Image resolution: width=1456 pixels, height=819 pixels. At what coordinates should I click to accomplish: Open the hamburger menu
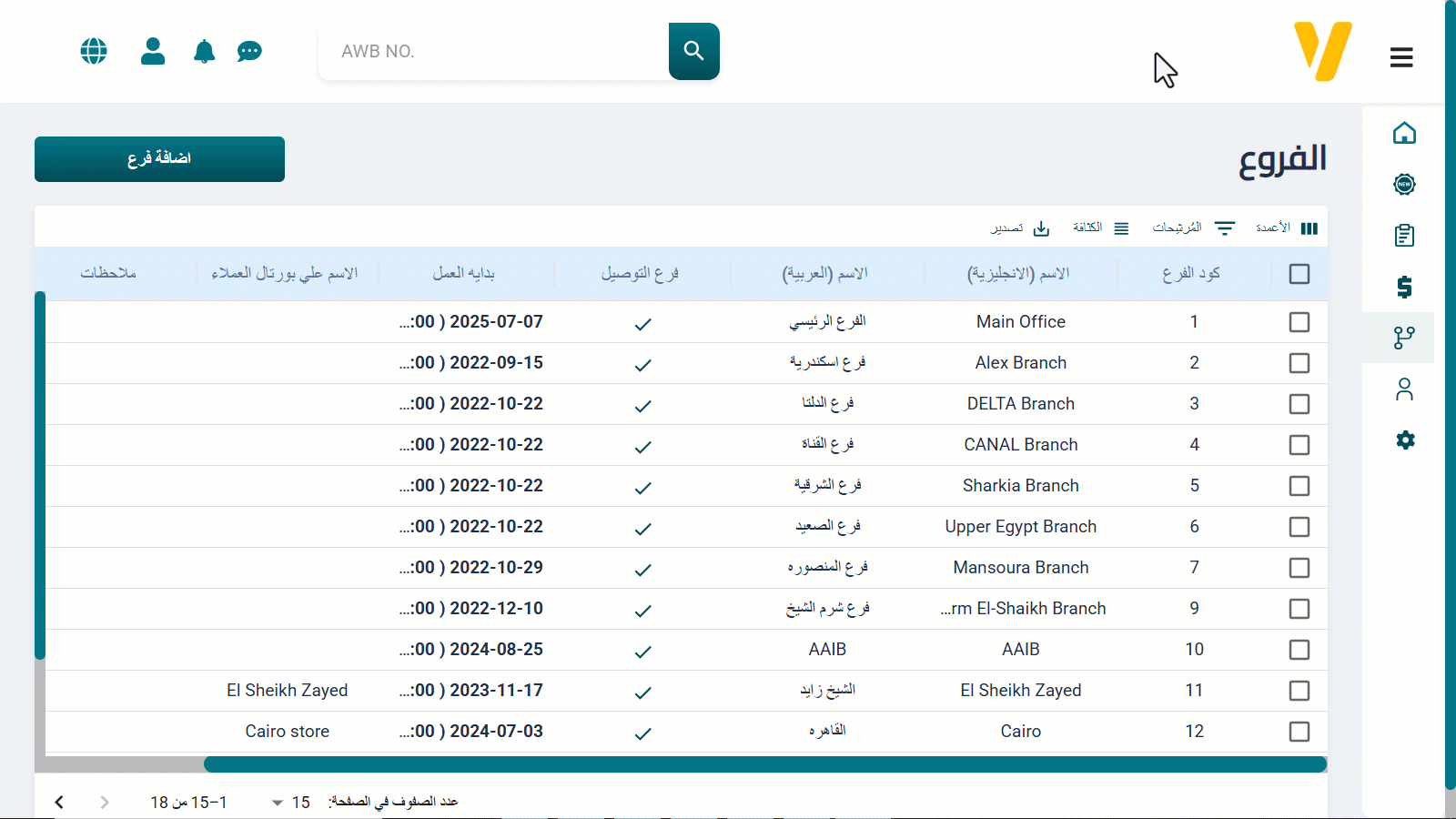[1401, 57]
